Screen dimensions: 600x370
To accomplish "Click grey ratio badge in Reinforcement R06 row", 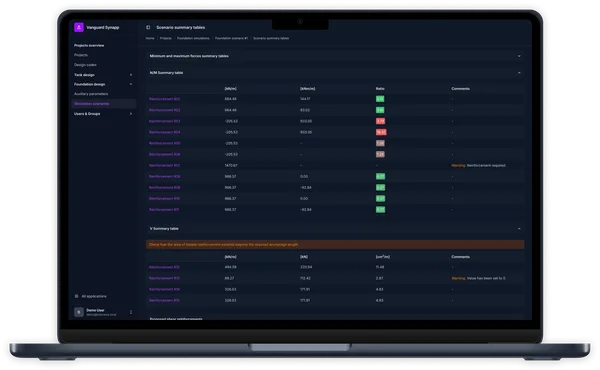I will coord(380,154).
